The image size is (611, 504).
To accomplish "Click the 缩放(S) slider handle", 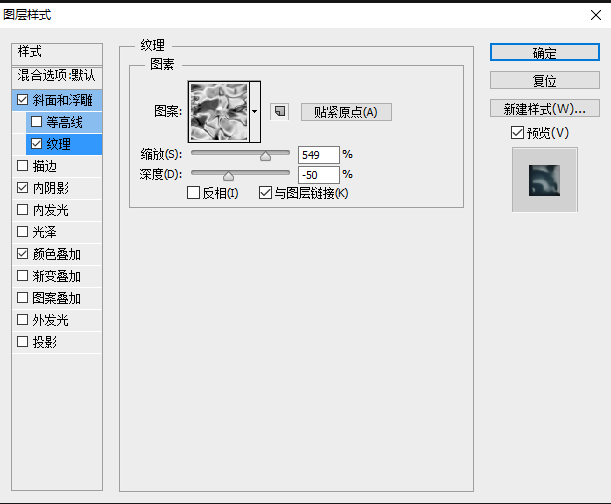I will click(265, 156).
